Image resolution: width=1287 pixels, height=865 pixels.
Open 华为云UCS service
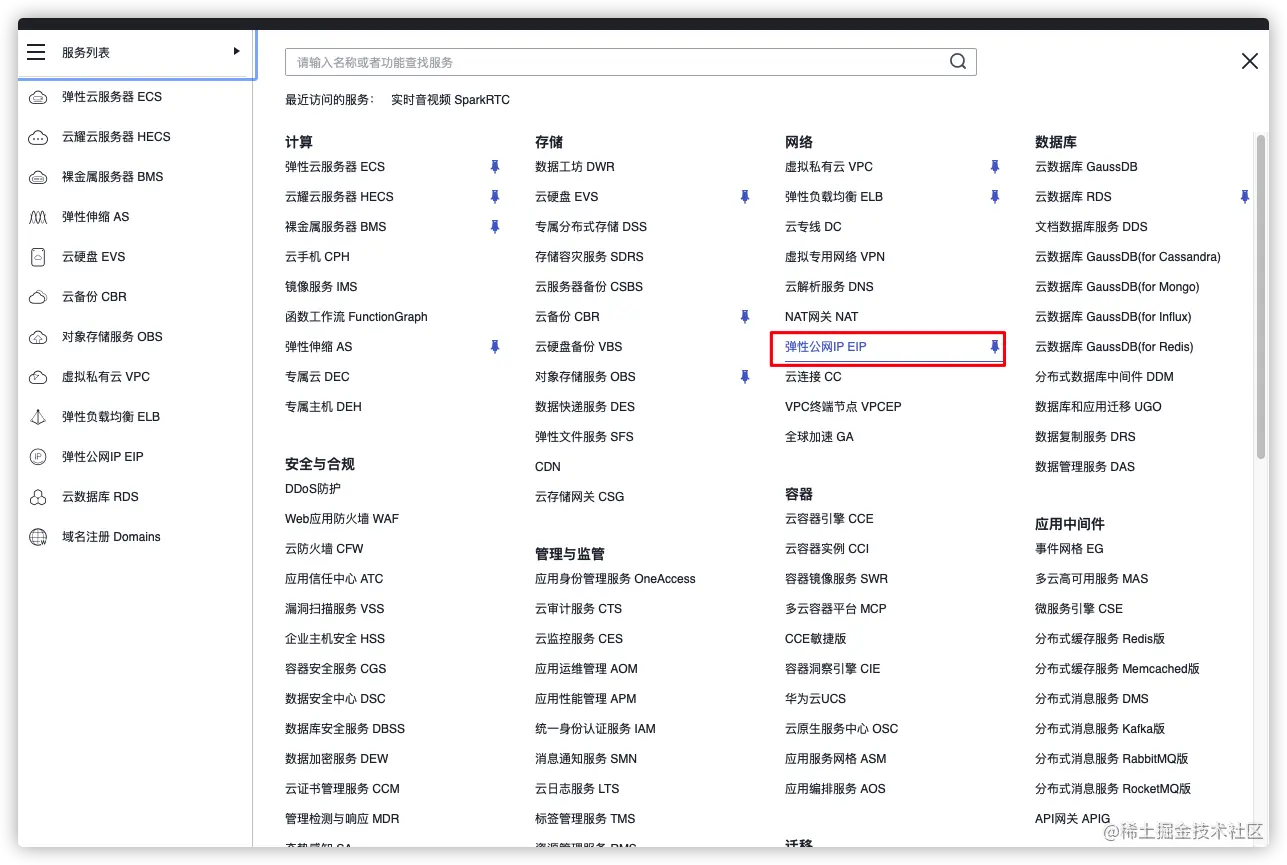coord(815,699)
